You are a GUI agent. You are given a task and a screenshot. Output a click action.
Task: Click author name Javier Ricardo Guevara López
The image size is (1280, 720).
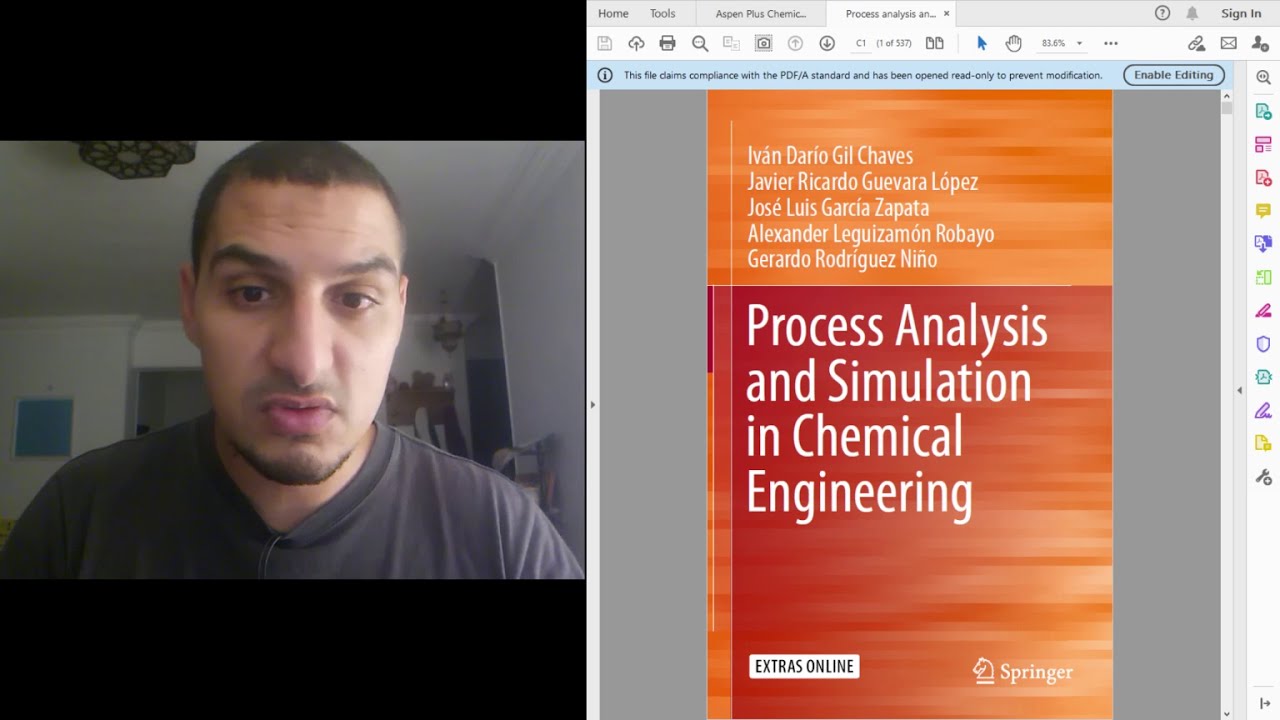(862, 181)
